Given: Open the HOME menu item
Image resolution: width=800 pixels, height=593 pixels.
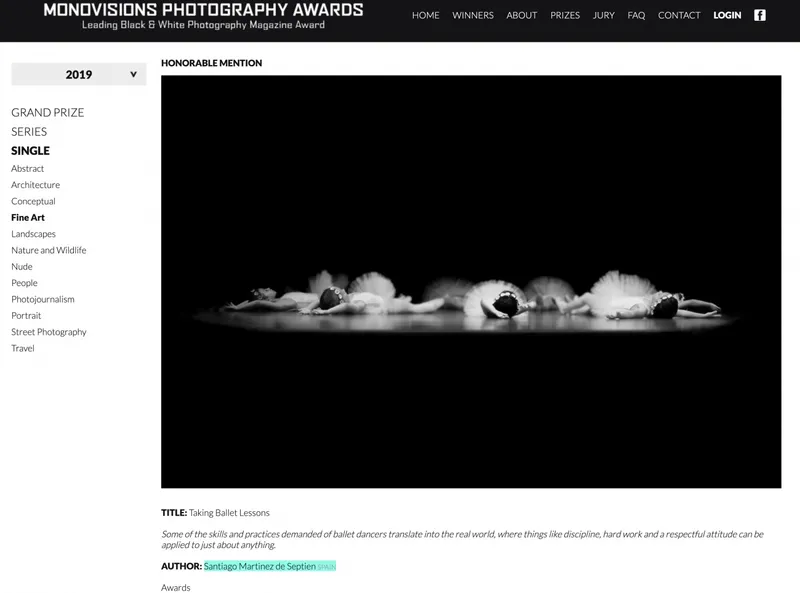Looking at the screenshot, I should pyautogui.click(x=426, y=15).
